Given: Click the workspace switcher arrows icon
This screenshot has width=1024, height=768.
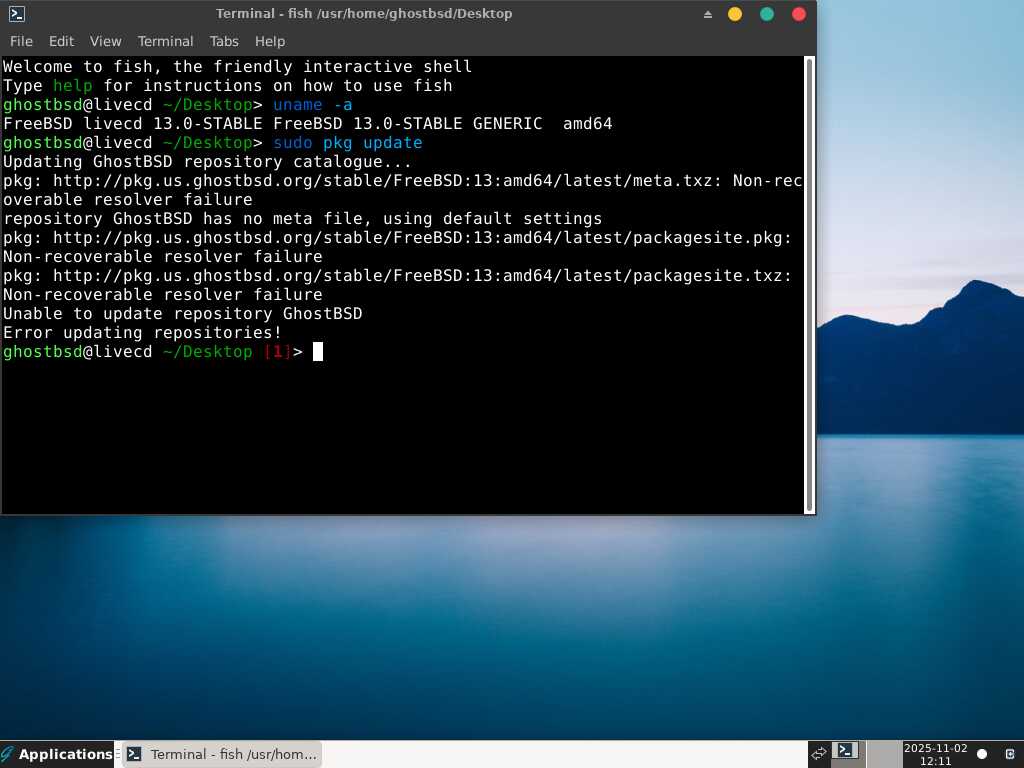Looking at the screenshot, I should click(819, 754).
